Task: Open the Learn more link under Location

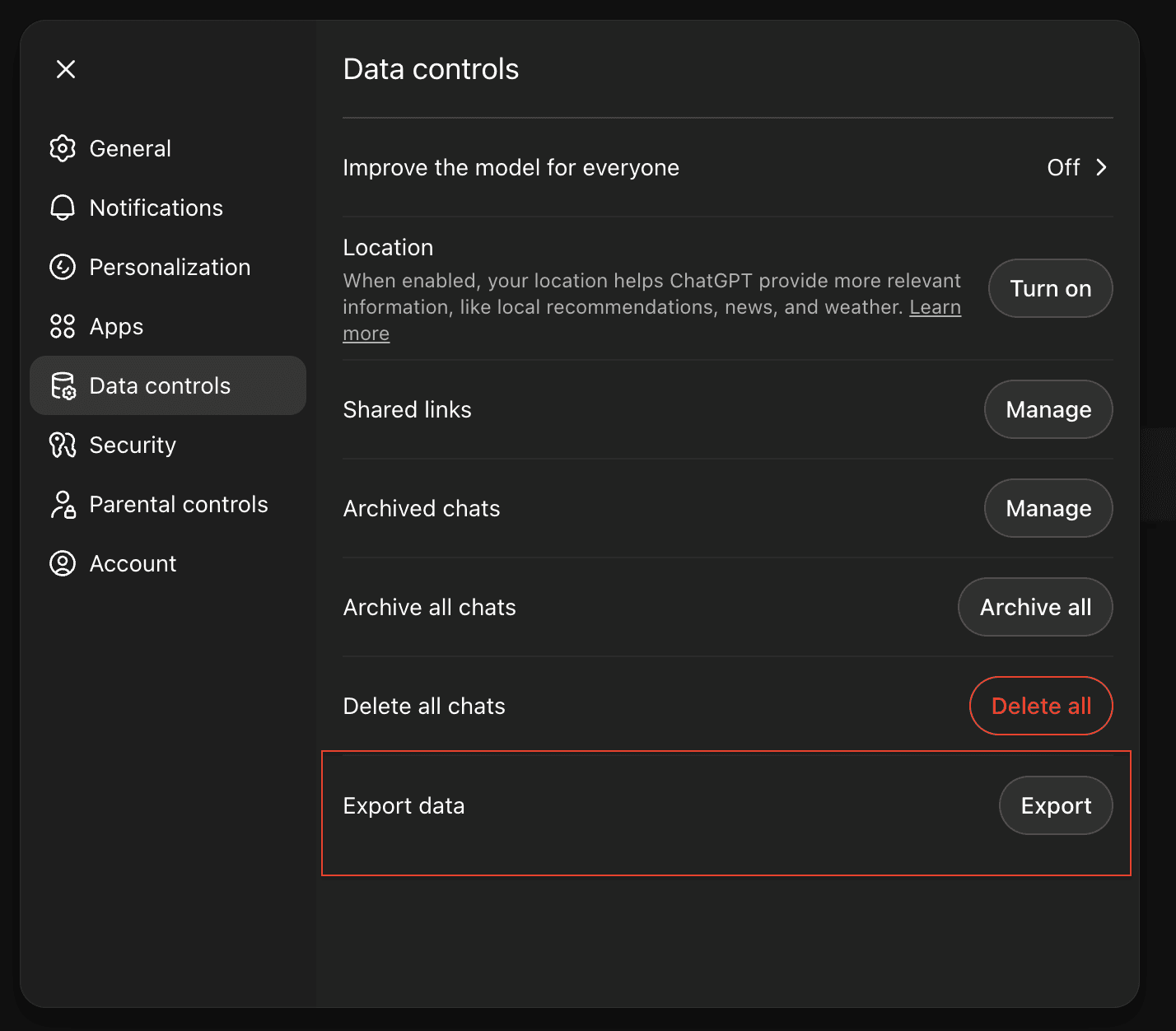Action: (x=935, y=306)
